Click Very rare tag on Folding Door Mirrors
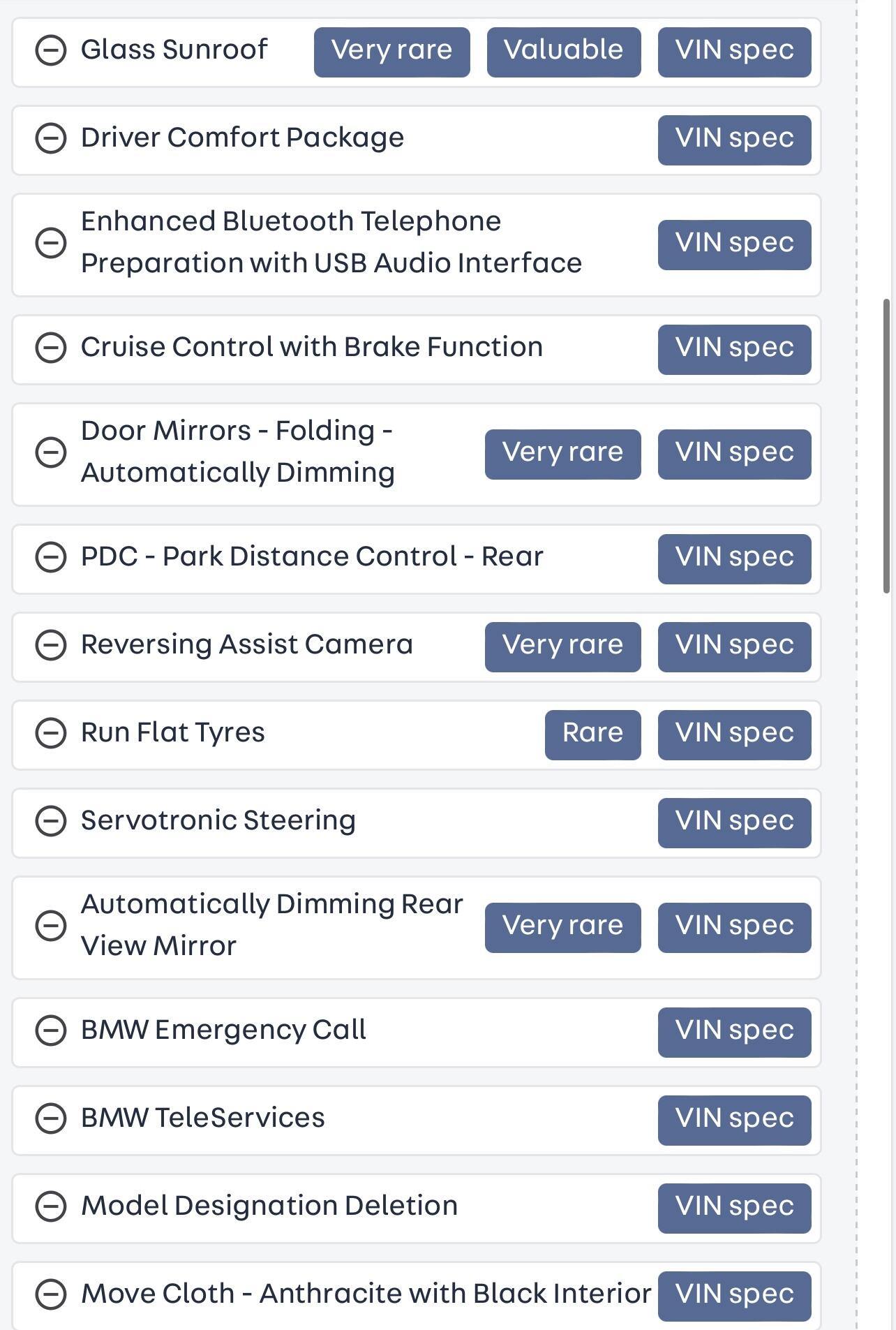896x1330 pixels. pyautogui.click(x=562, y=454)
